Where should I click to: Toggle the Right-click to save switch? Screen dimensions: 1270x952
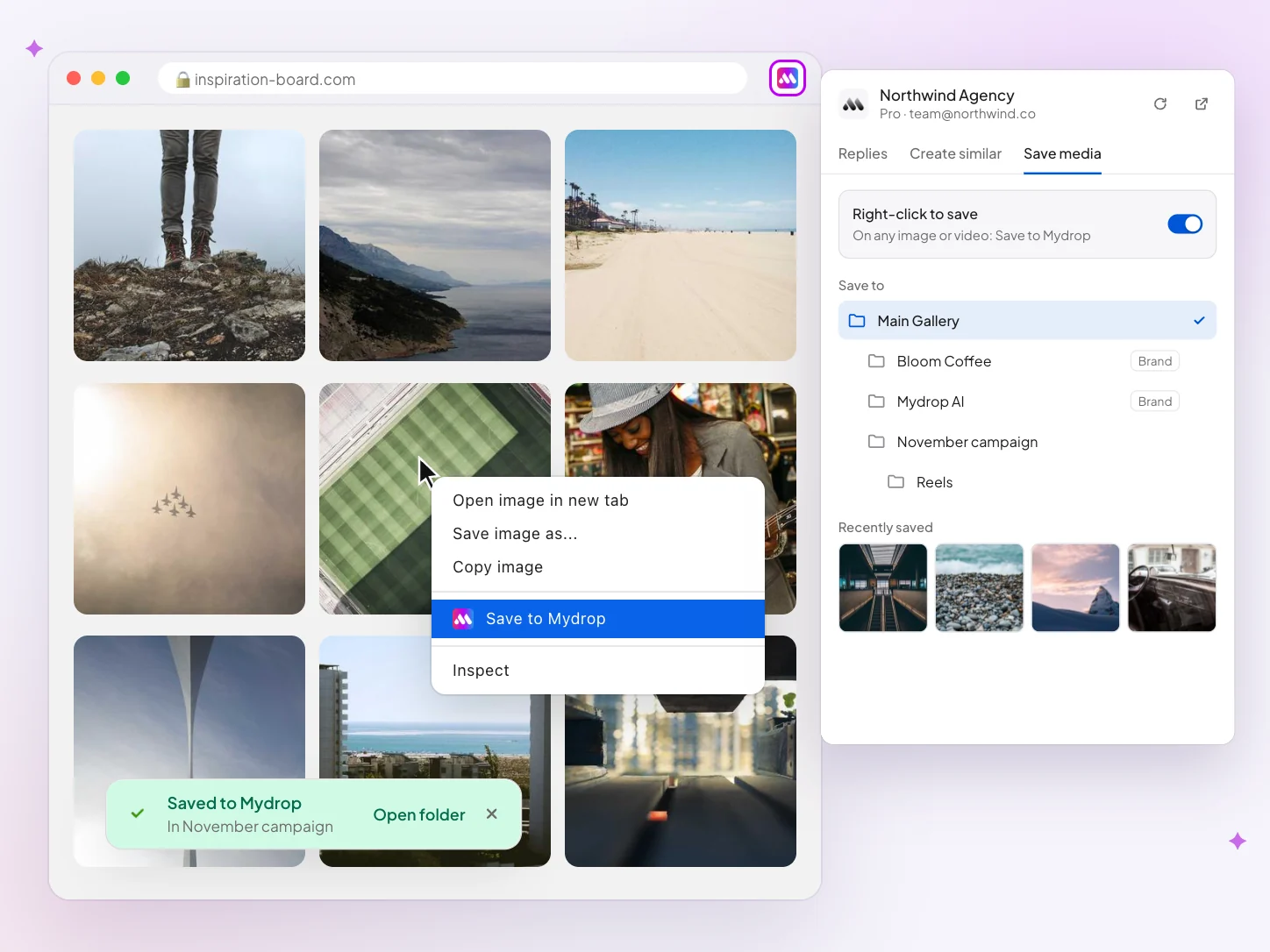point(1185,224)
